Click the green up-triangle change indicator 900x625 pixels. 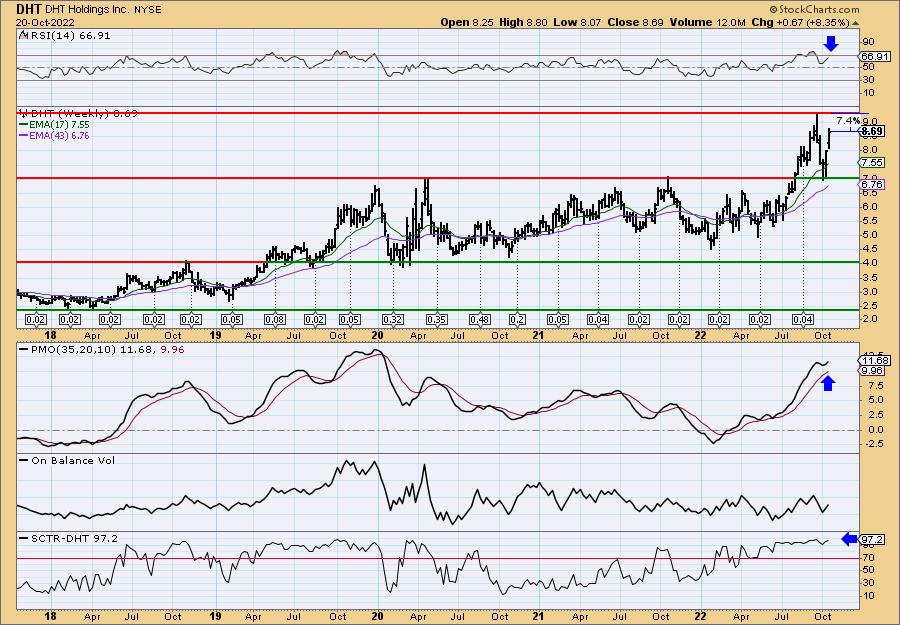pyautogui.click(x=855, y=23)
